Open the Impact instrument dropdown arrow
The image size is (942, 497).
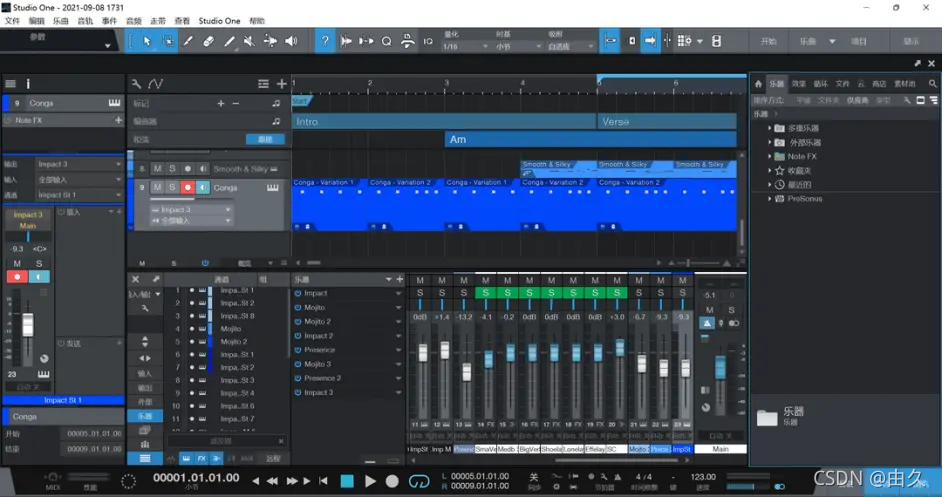point(398,293)
